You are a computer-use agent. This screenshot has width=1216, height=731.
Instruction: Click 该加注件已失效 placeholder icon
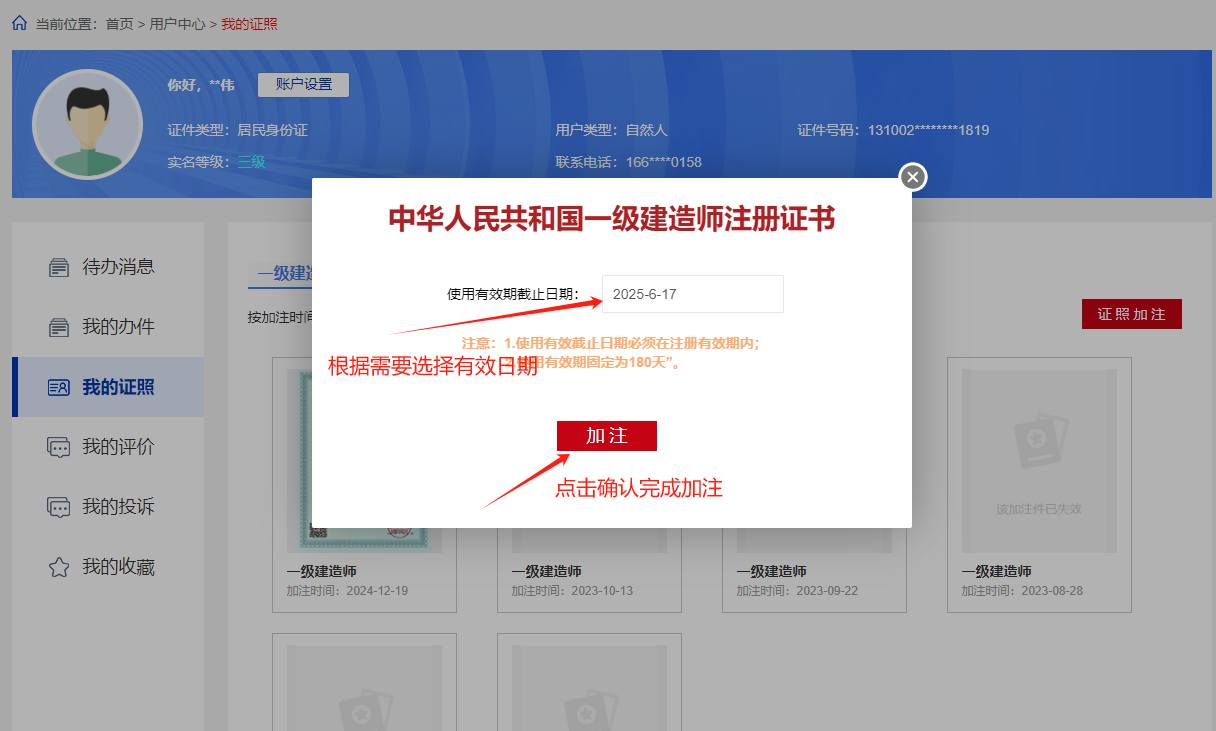[x=1039, y=443]
